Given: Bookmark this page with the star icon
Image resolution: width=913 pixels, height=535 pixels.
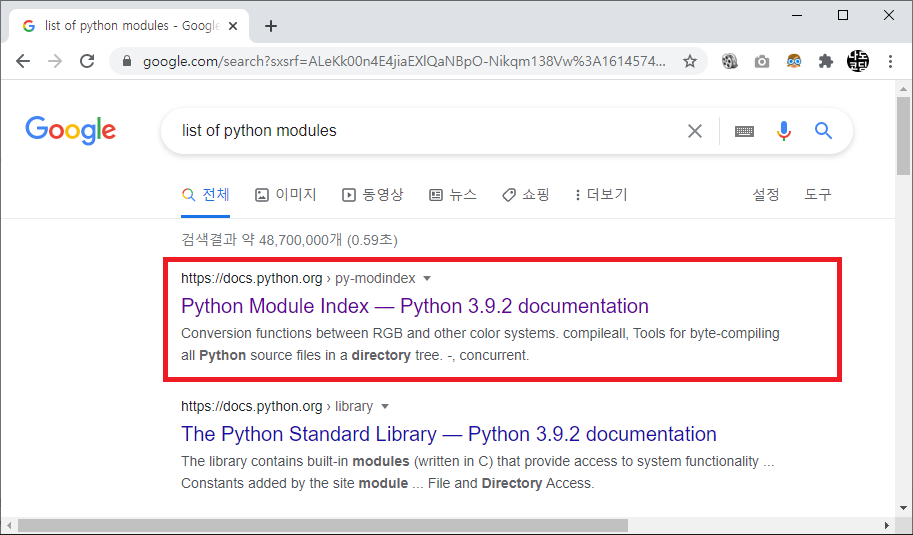Looking at the screenshot, I should click(x=690, y=61).
